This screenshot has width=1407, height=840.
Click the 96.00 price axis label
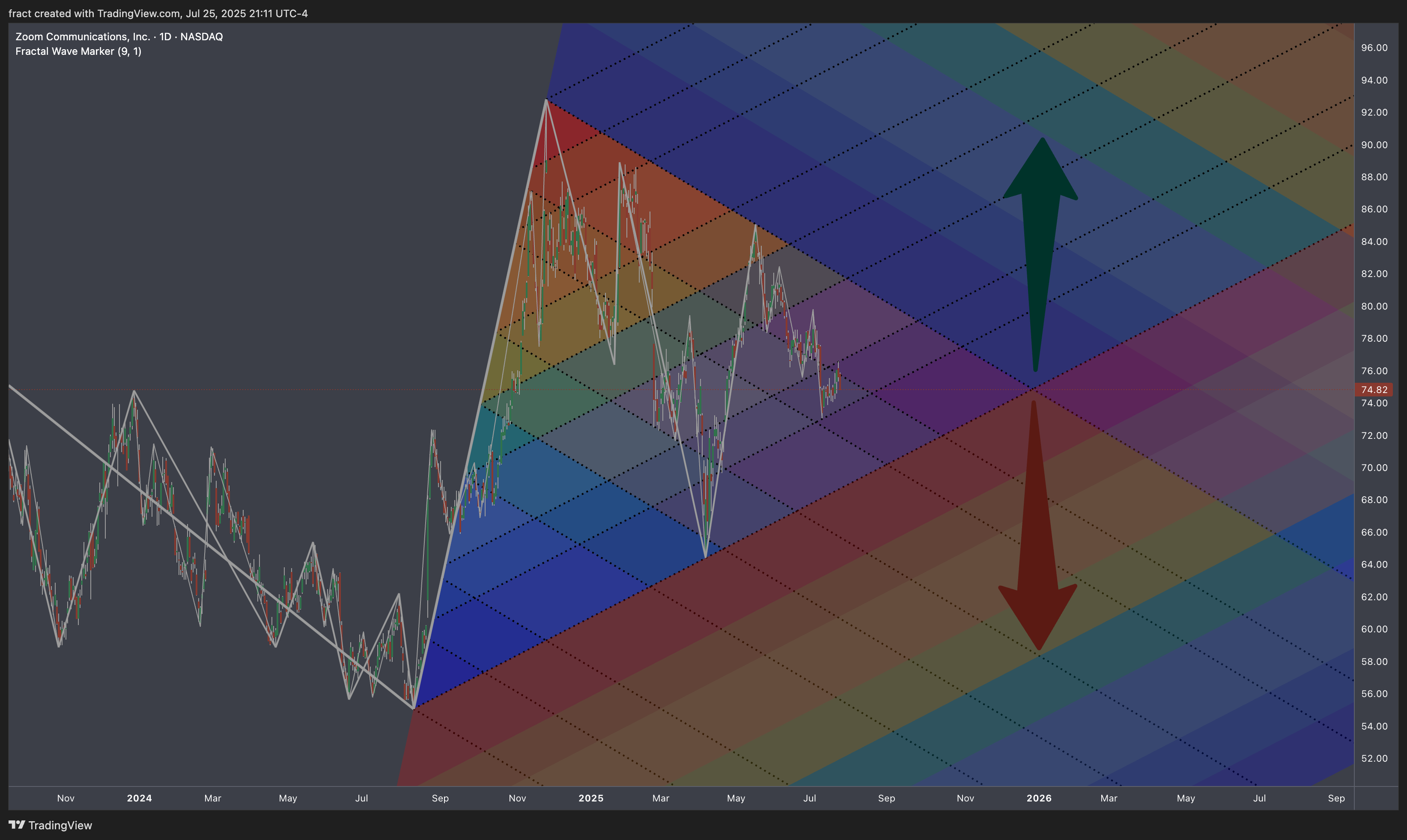[1374, 48]
